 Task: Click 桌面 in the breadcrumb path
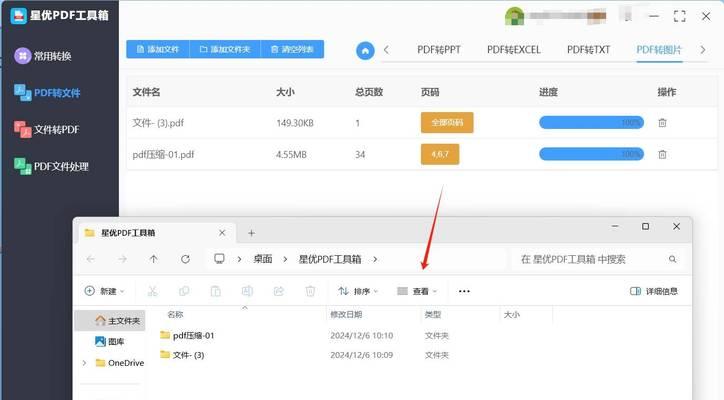click(x=263, y=259)
